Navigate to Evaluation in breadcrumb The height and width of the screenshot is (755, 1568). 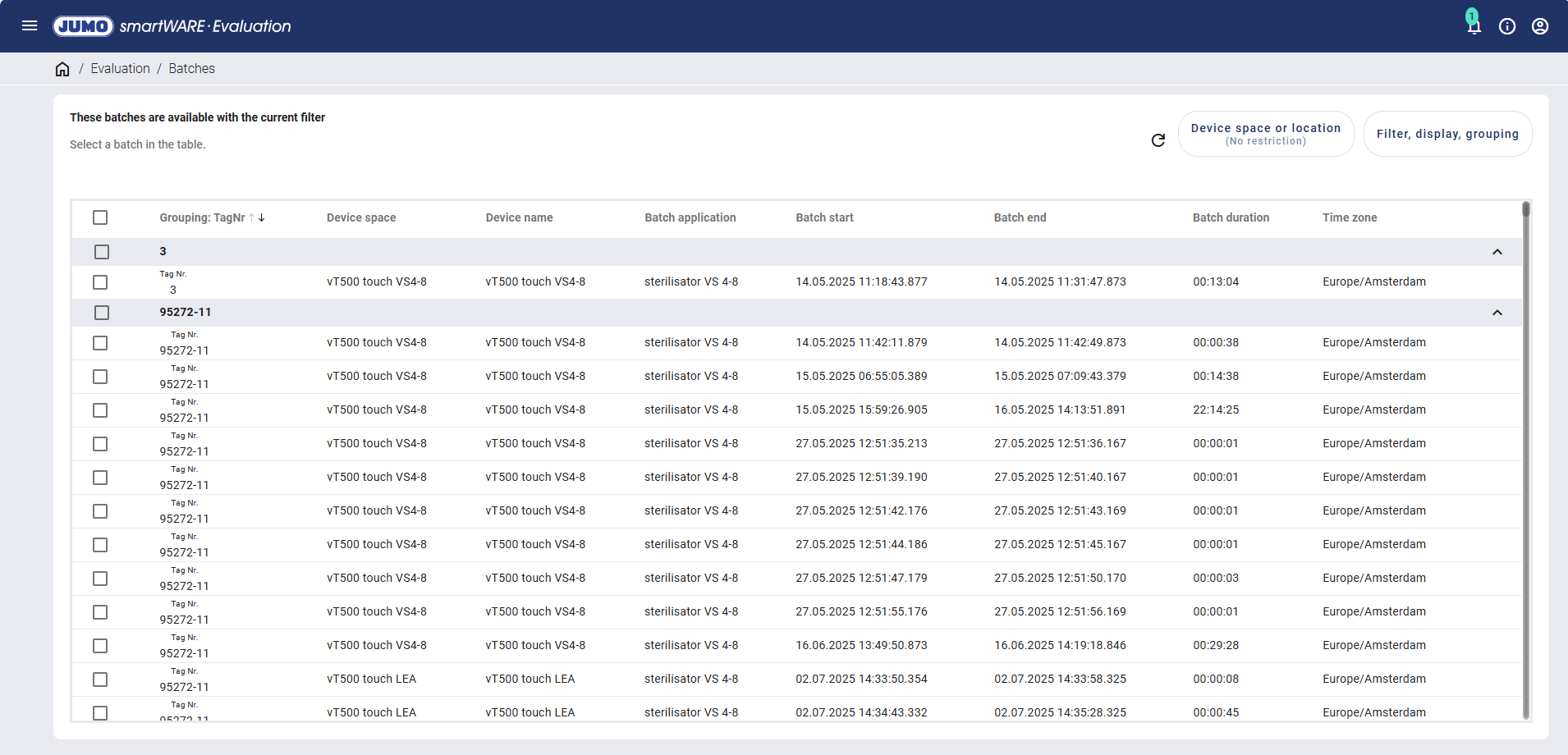(x=120, y=69)
